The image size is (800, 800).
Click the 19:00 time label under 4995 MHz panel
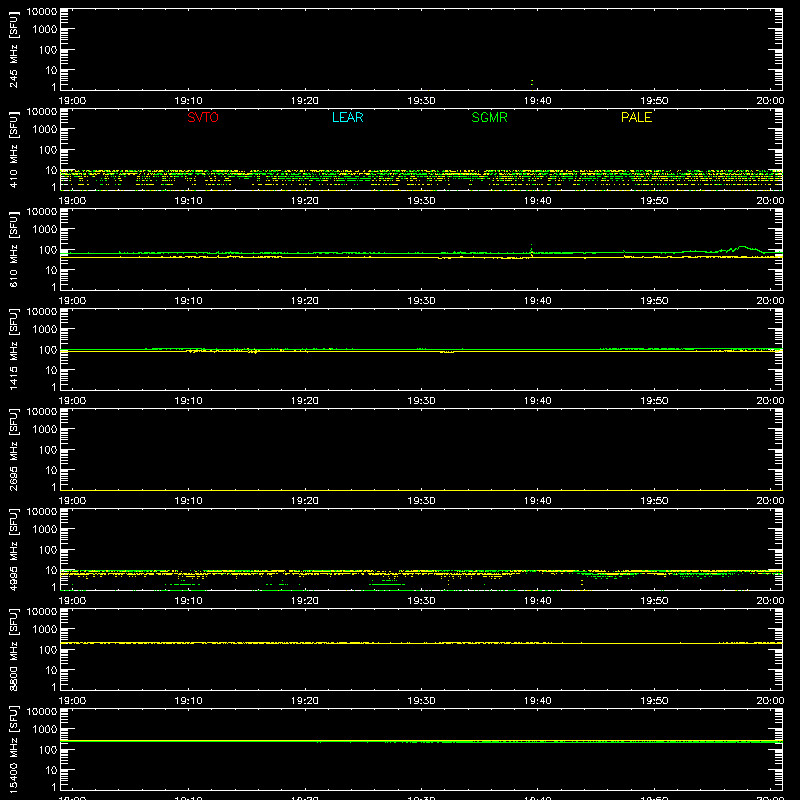72,601
